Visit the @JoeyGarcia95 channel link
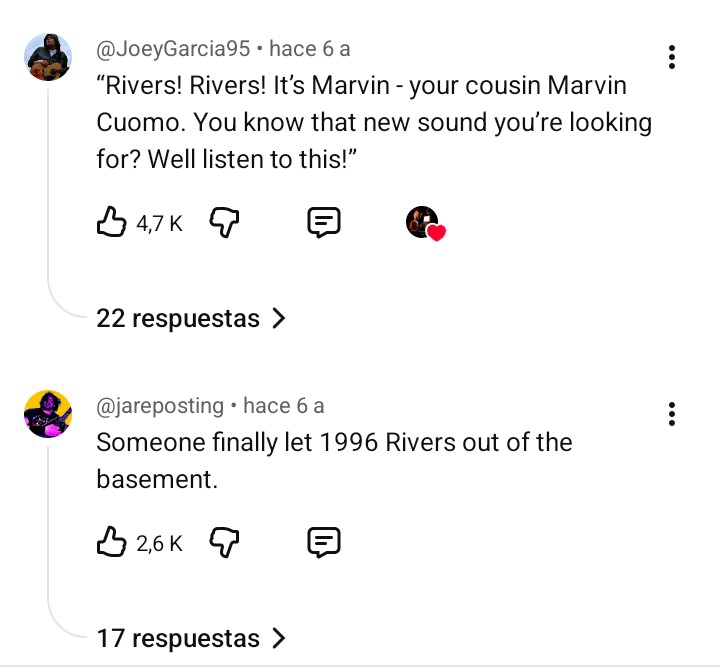Viewport: 720px width, 669px height. click(x=173, y=48)
